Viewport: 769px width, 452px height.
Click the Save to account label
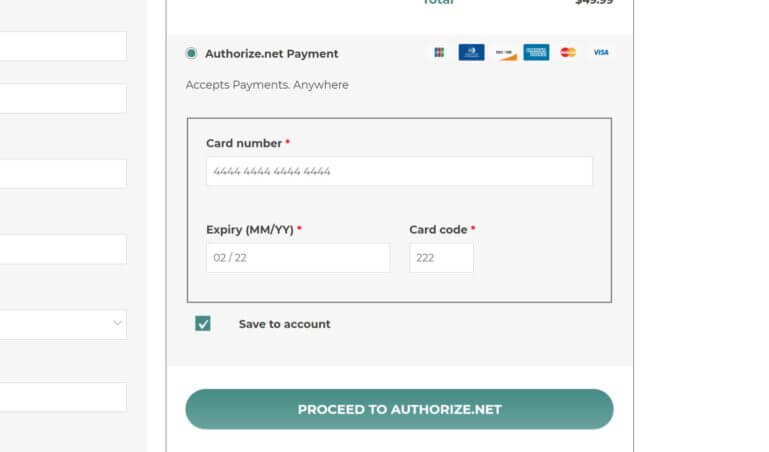[284, 324]
